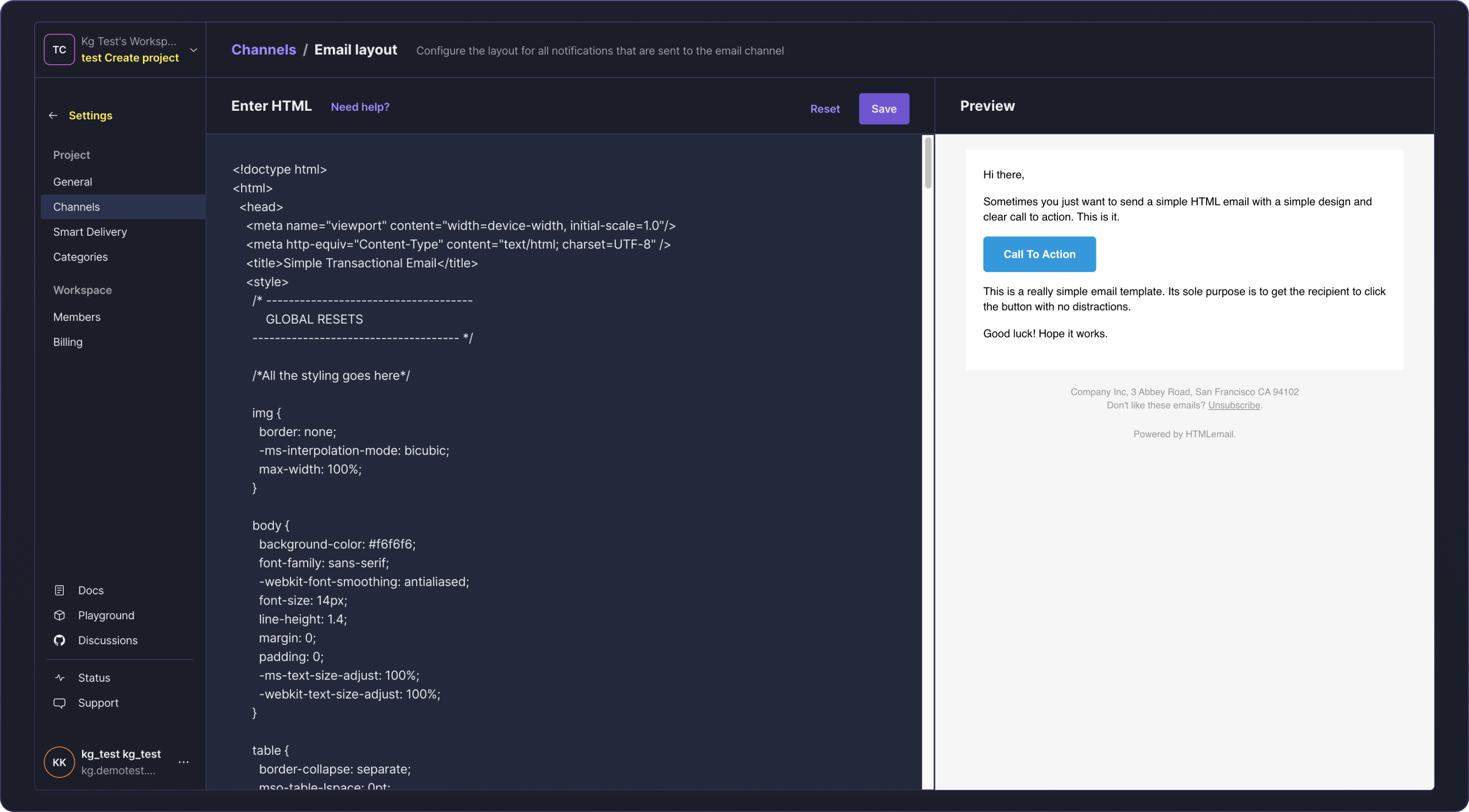Screen dimensions: 1469x812
Task: Open the Status page link
Action: click(x=94, y=678)
